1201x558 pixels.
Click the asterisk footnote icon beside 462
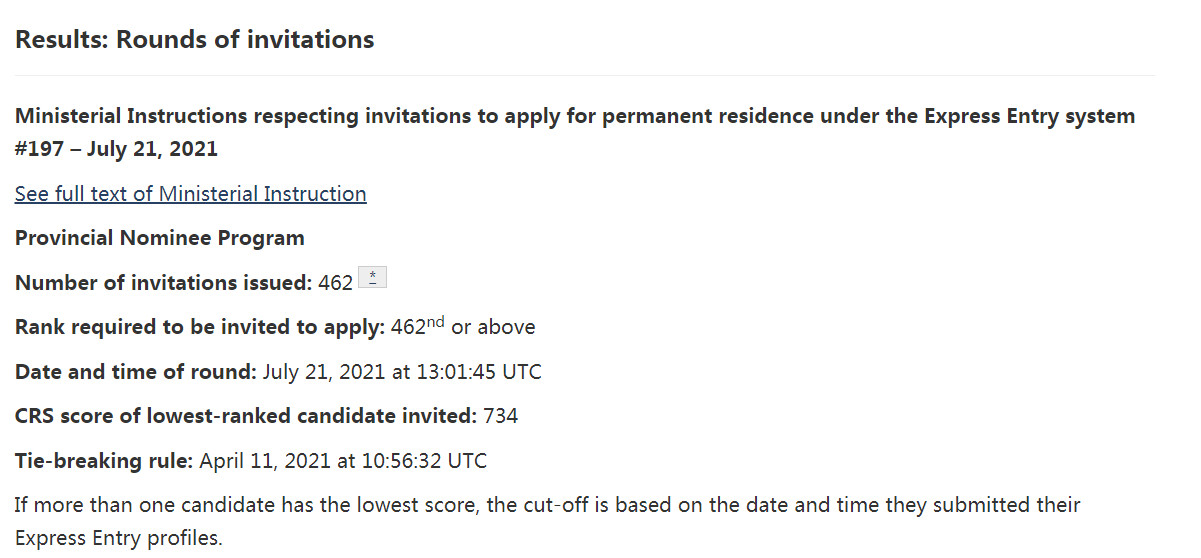pyautogui.click(x=372, y=278)
